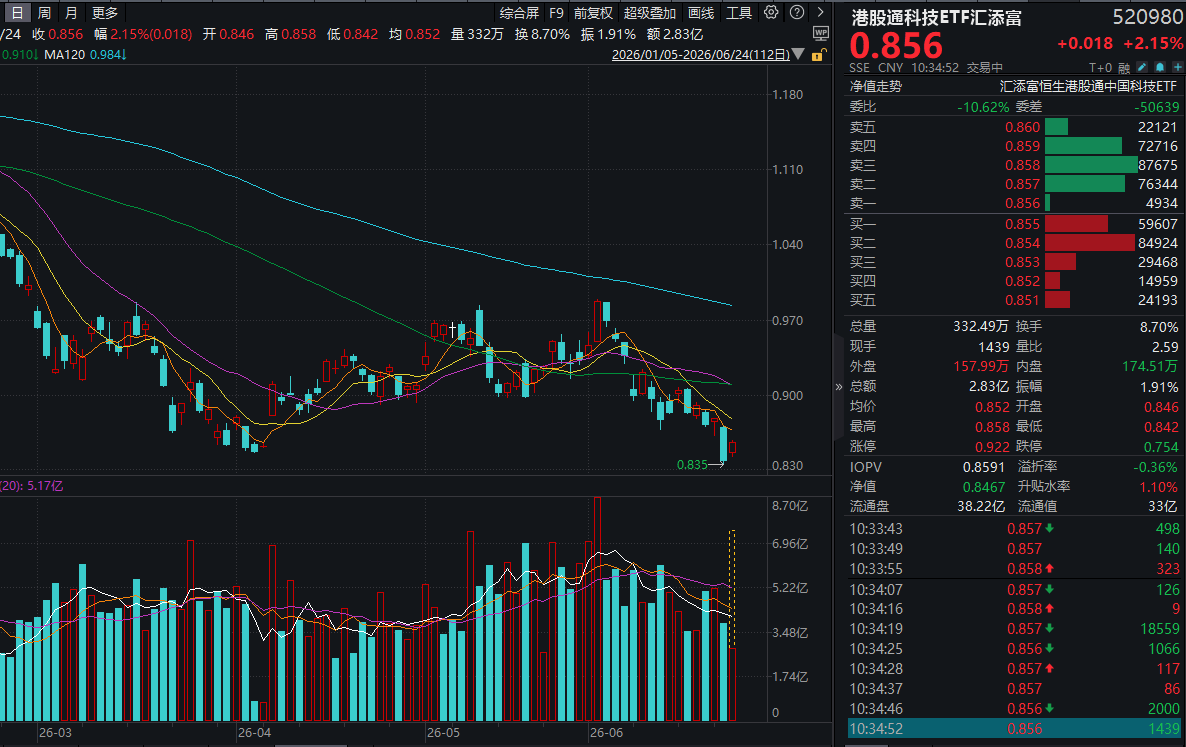Click the 溢折率 value -0.36%
This screenshot has width=1186, height=747.
pyautogui.click(x=1156, y=467)
